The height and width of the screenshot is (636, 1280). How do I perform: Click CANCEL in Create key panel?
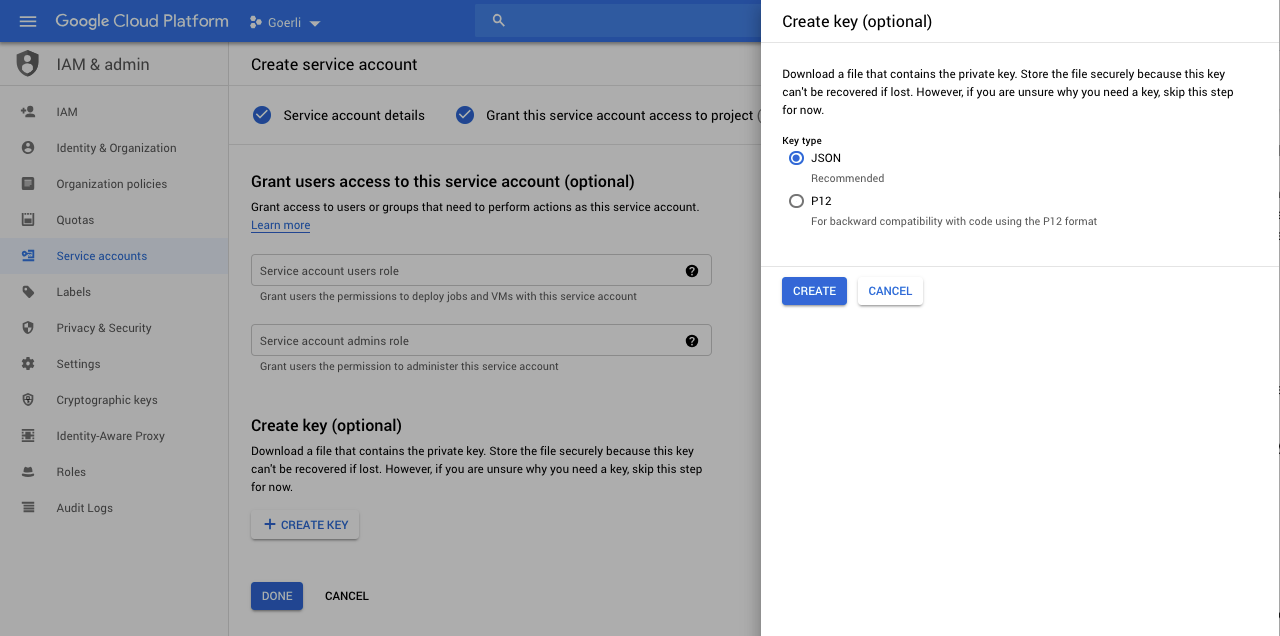click(x=890, y=291)
